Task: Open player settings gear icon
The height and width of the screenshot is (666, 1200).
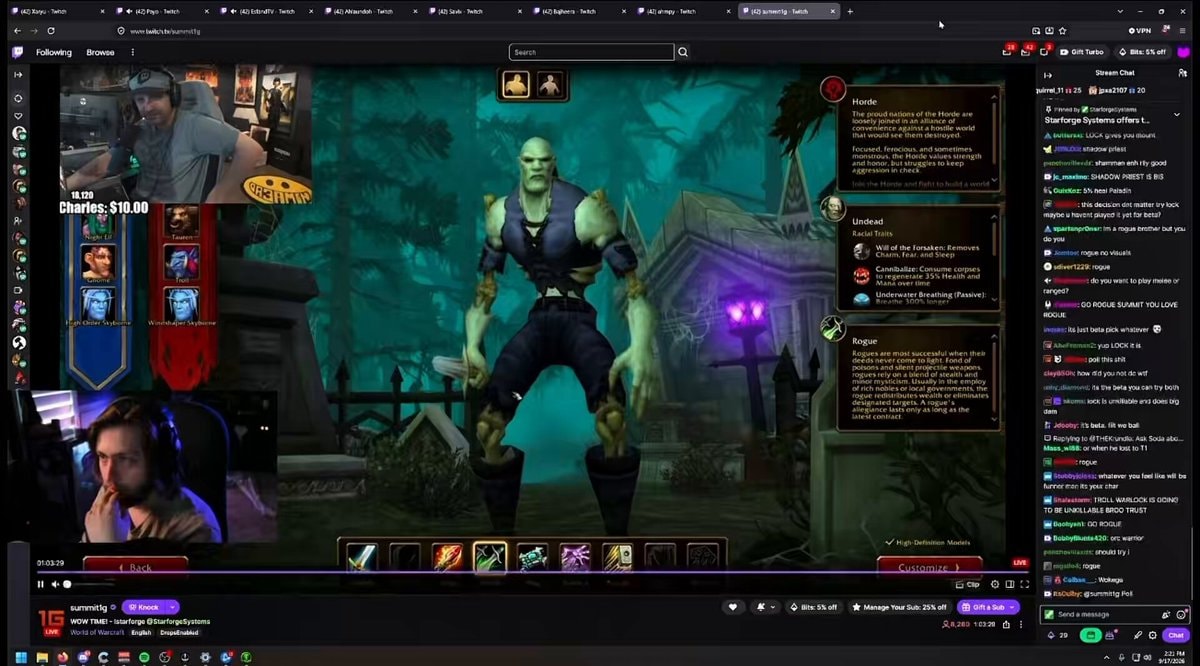Action: tap(994, 584)
